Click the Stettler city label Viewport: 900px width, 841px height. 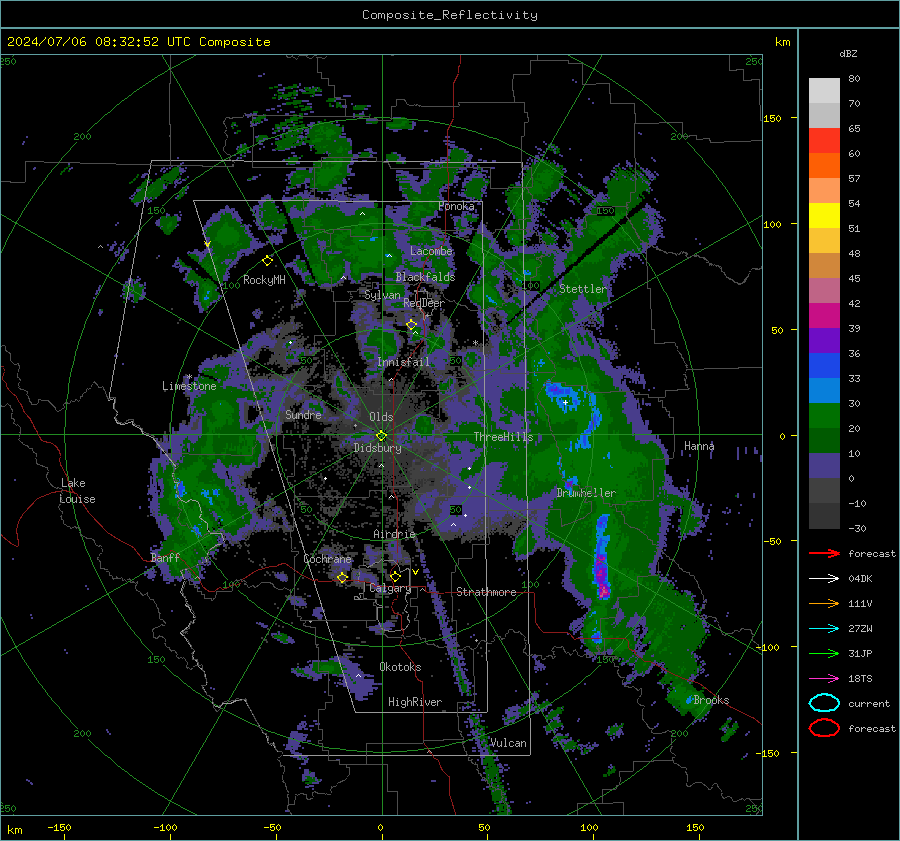583,289
